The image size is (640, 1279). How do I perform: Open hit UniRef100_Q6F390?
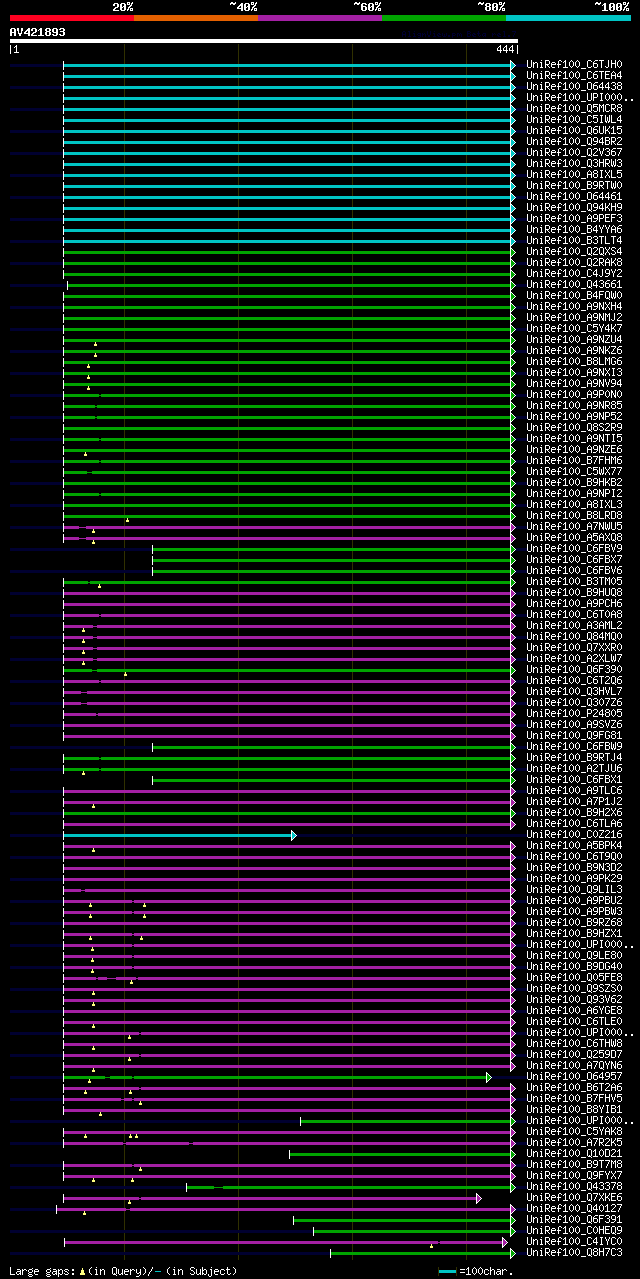point(574,669)
